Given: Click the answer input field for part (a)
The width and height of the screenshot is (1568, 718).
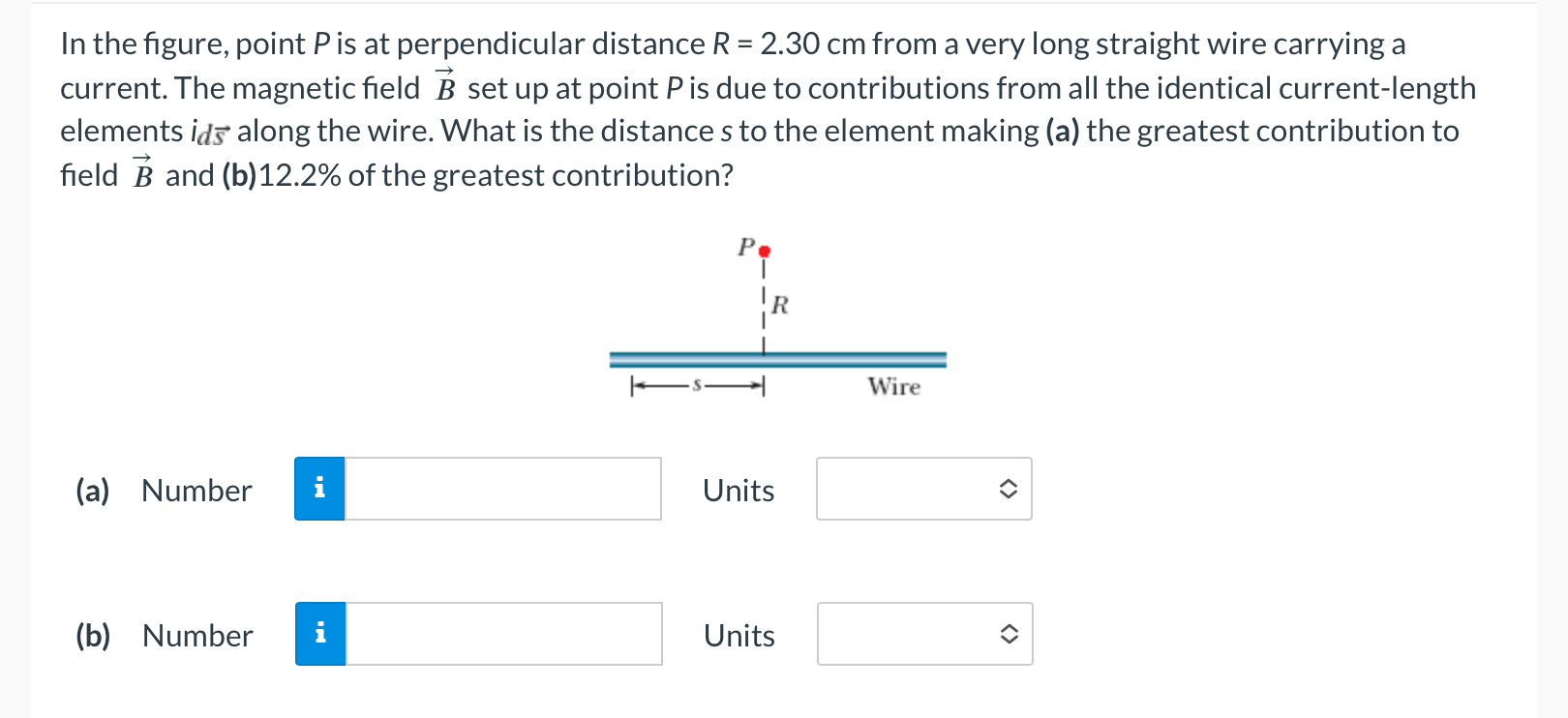Looking at the screenshot, I should [503, 490].
